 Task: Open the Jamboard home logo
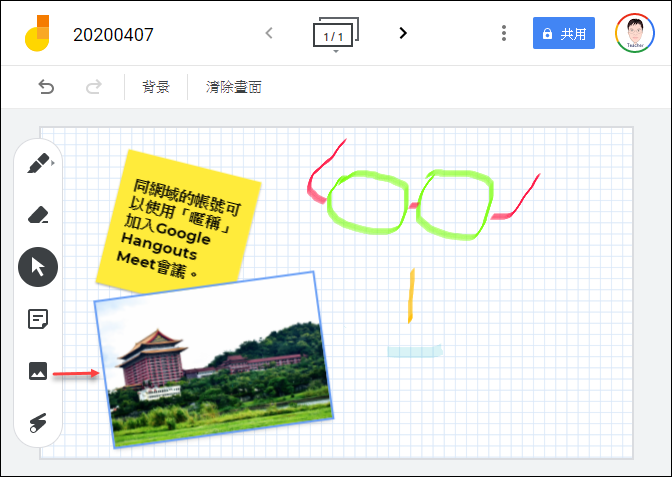pyautogui.click(x=37, y=33)
